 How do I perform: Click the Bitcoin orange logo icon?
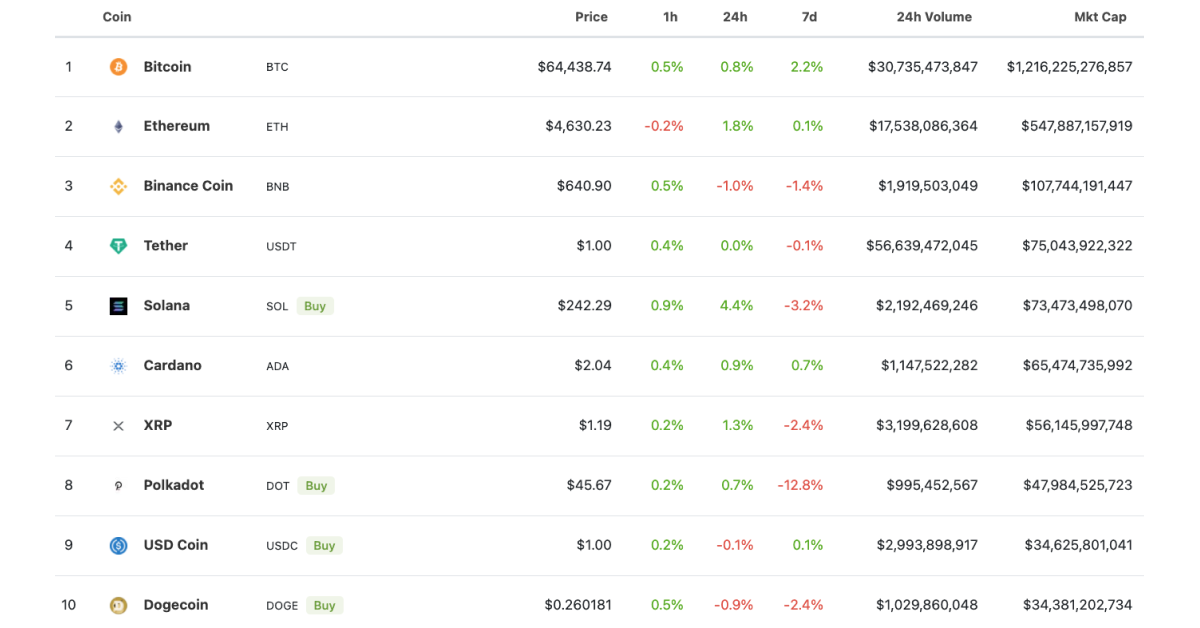(x=118, y=67)
